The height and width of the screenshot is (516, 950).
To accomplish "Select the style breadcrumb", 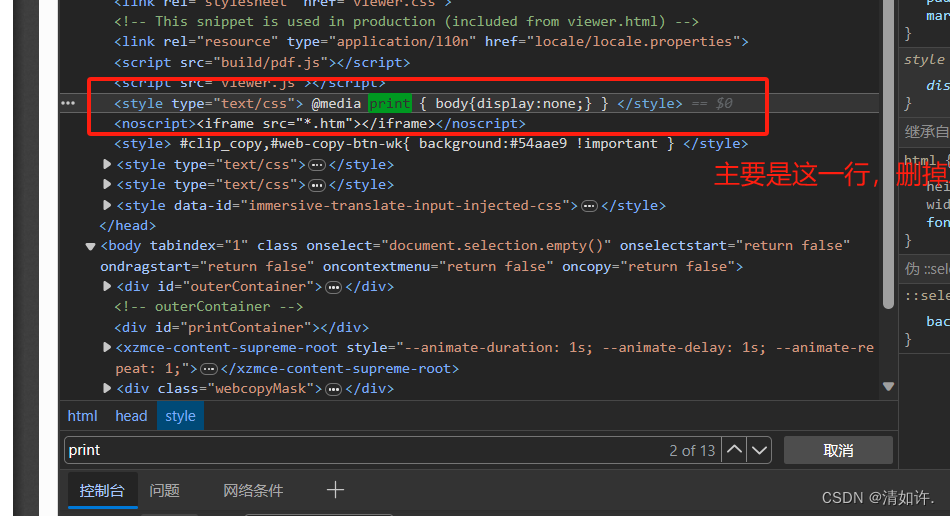I will 180,416.
